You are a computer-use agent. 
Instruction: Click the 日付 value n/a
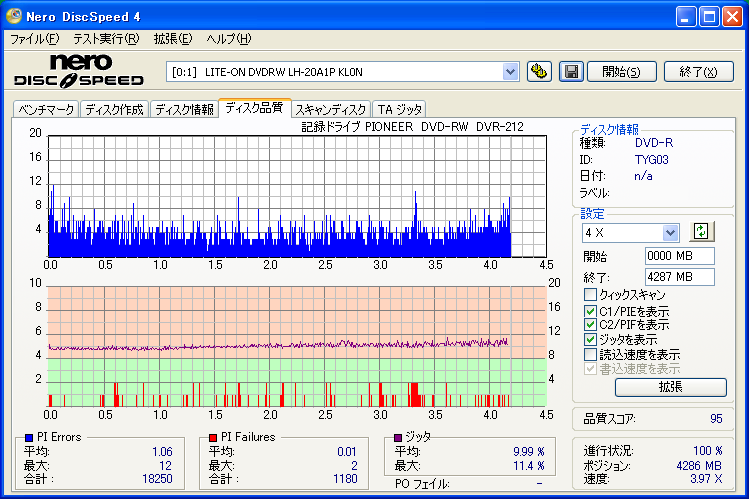click(643, 176)
